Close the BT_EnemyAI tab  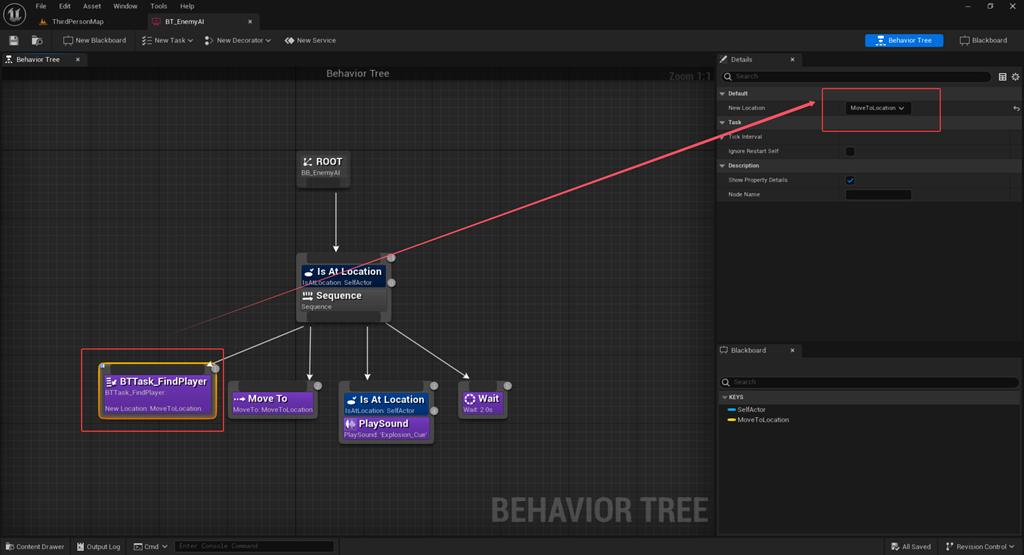point(250,22)
